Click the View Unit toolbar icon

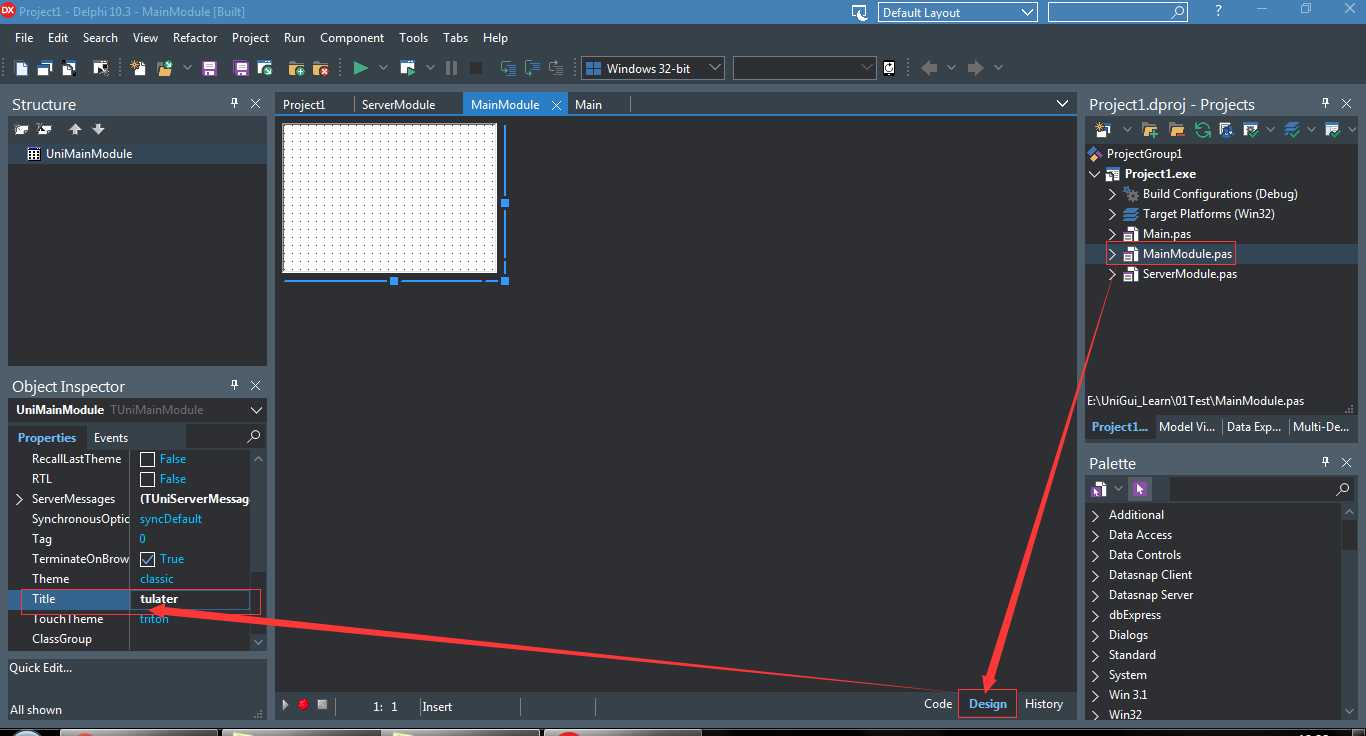pyautogui.click(x=22, y=68)
